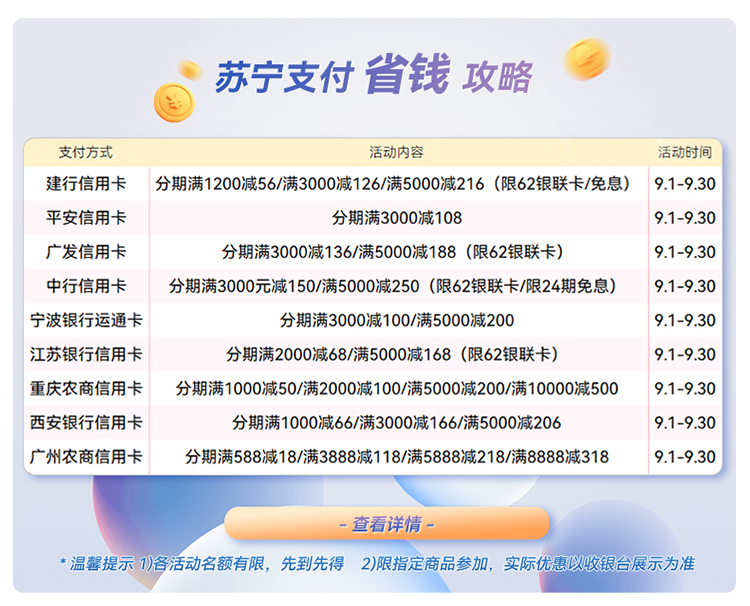
Task: Click 9.1-9.30 date in 广州农商信用卡 row
Action: tap(684, 457)
